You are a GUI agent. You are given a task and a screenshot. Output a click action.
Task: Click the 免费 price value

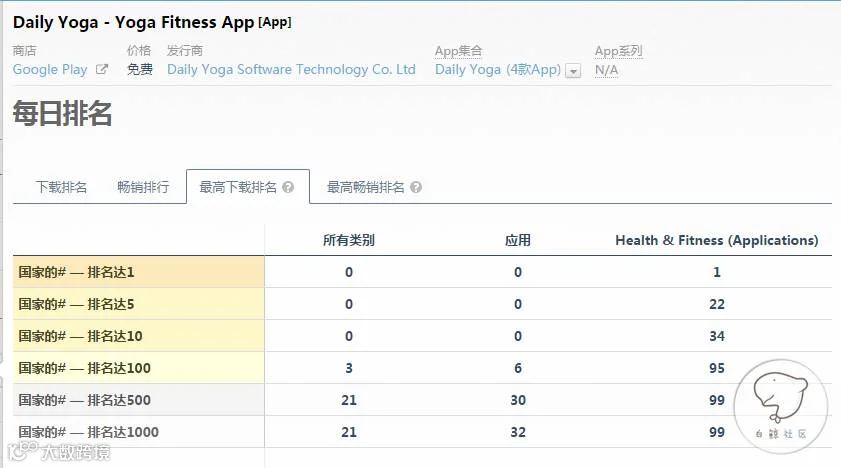tap(139, 70)
